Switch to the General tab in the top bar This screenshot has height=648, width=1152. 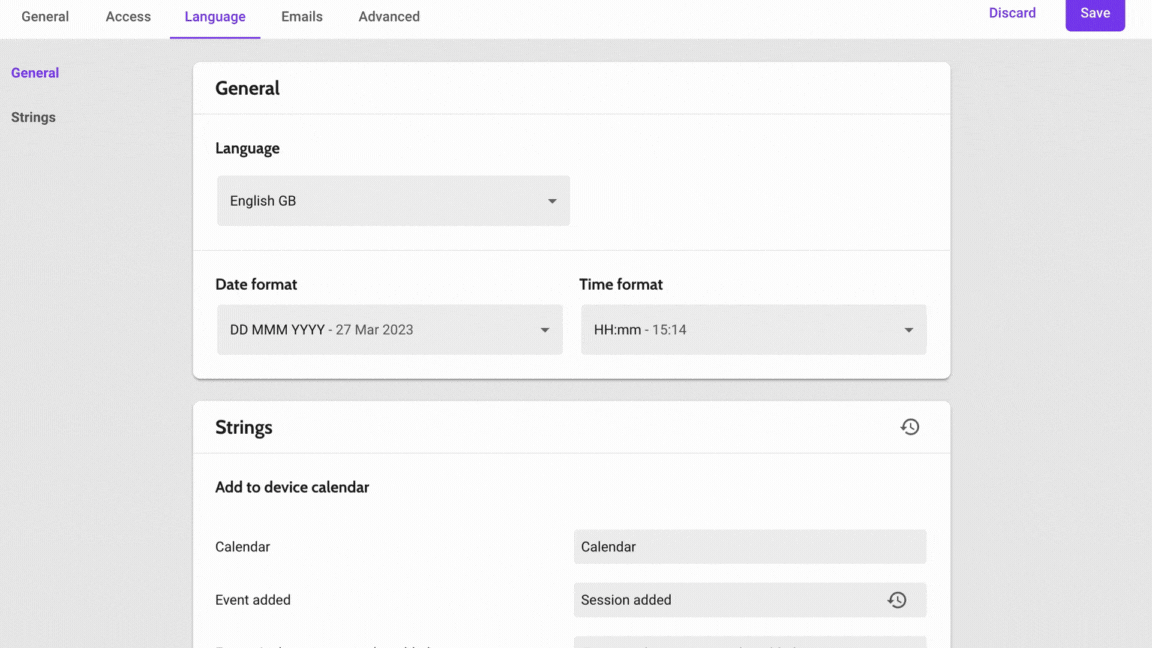pyautogui.click(x=45, y=17)
